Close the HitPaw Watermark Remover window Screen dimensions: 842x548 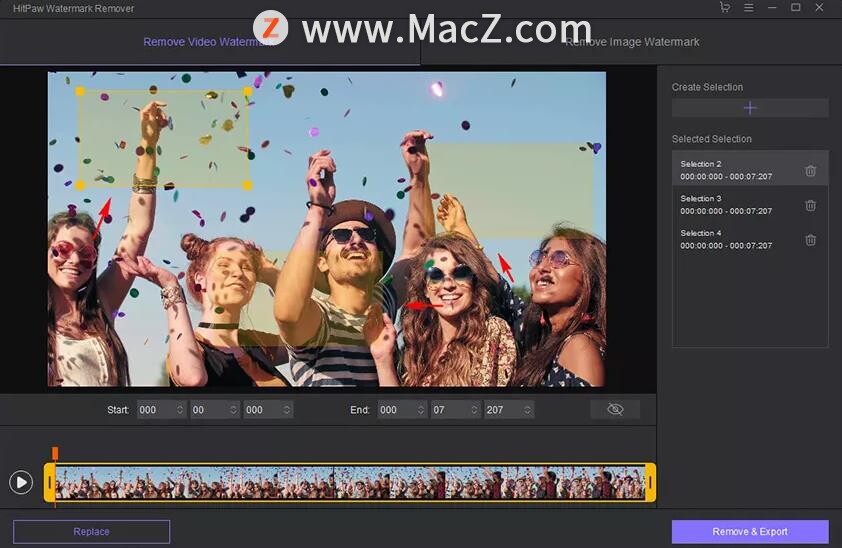819,8
